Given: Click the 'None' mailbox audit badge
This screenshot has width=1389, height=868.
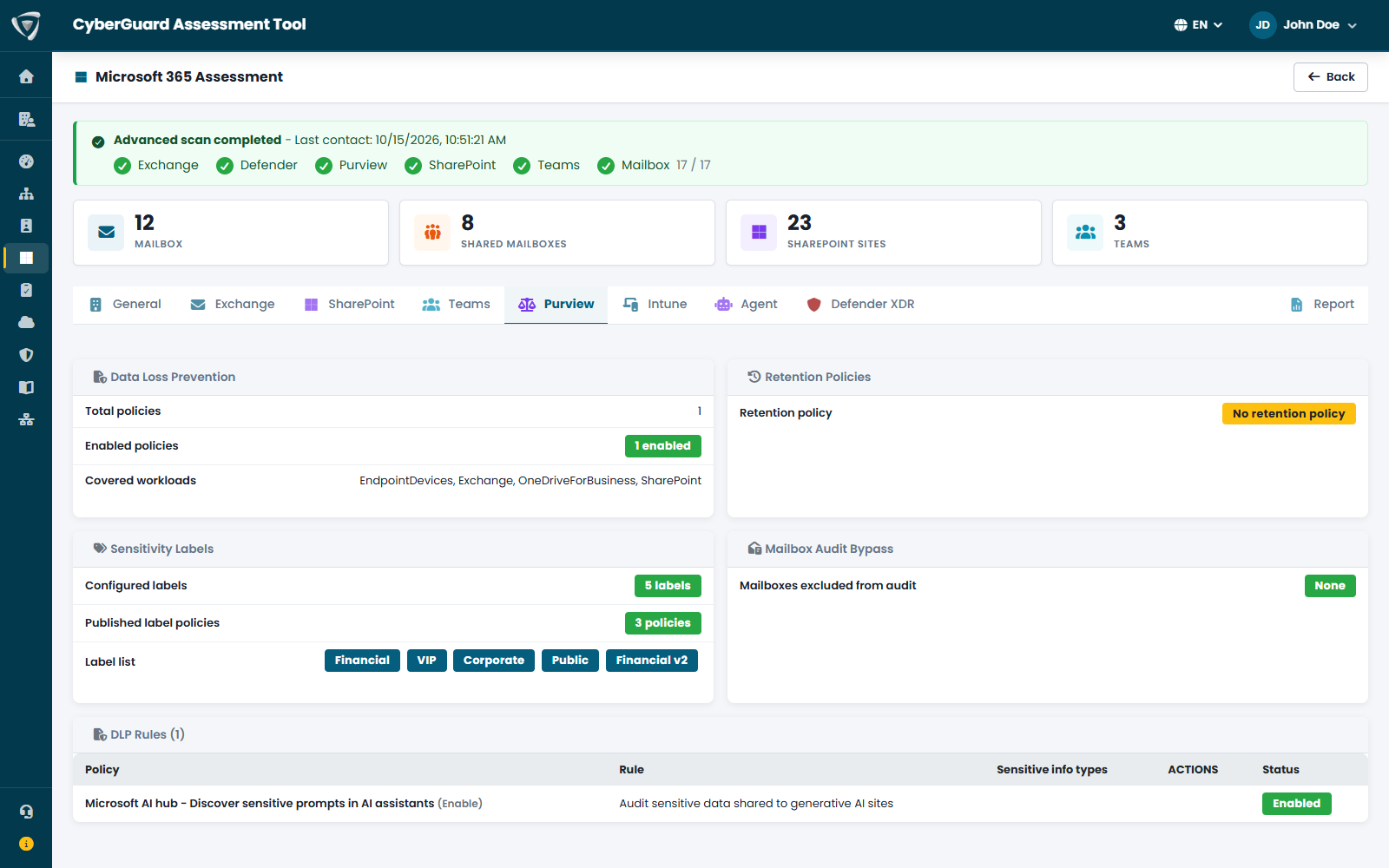Looking at the screenshot, I should (x=1329, y=586).
